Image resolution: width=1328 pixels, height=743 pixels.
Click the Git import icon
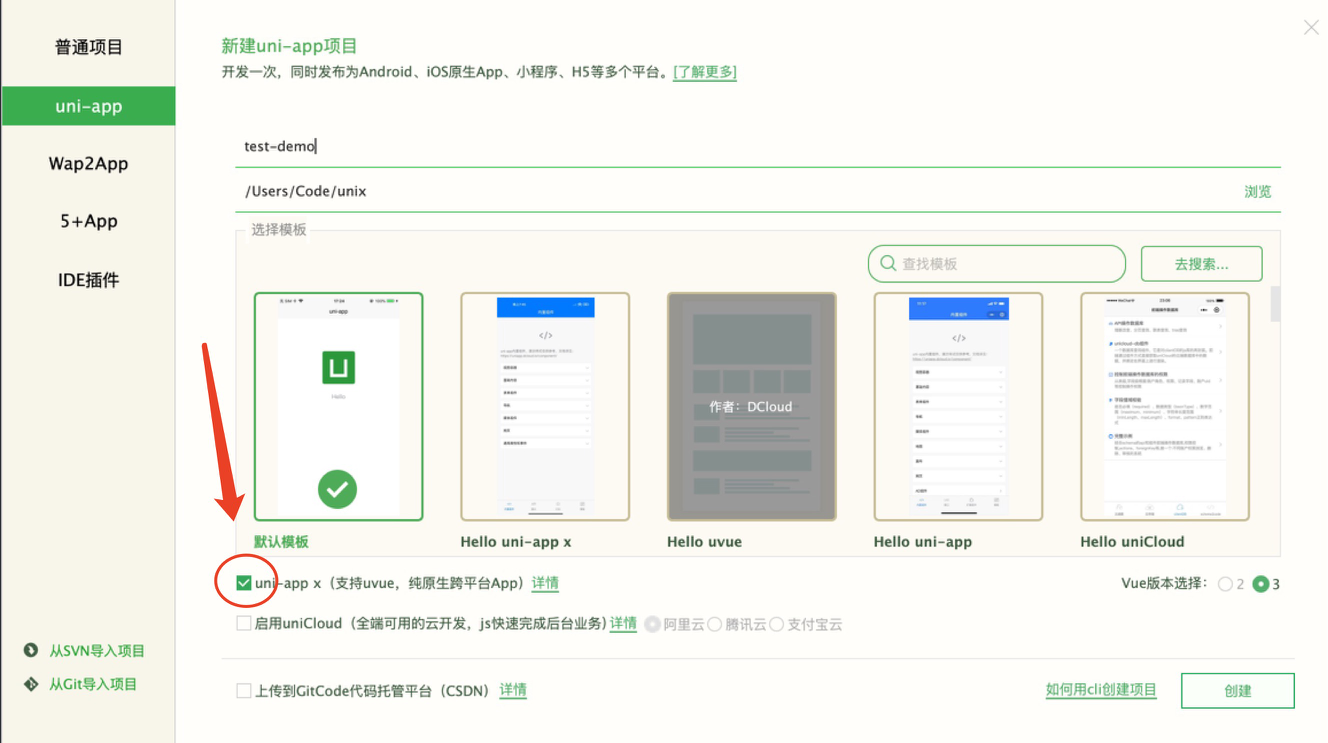click(31, 684)
